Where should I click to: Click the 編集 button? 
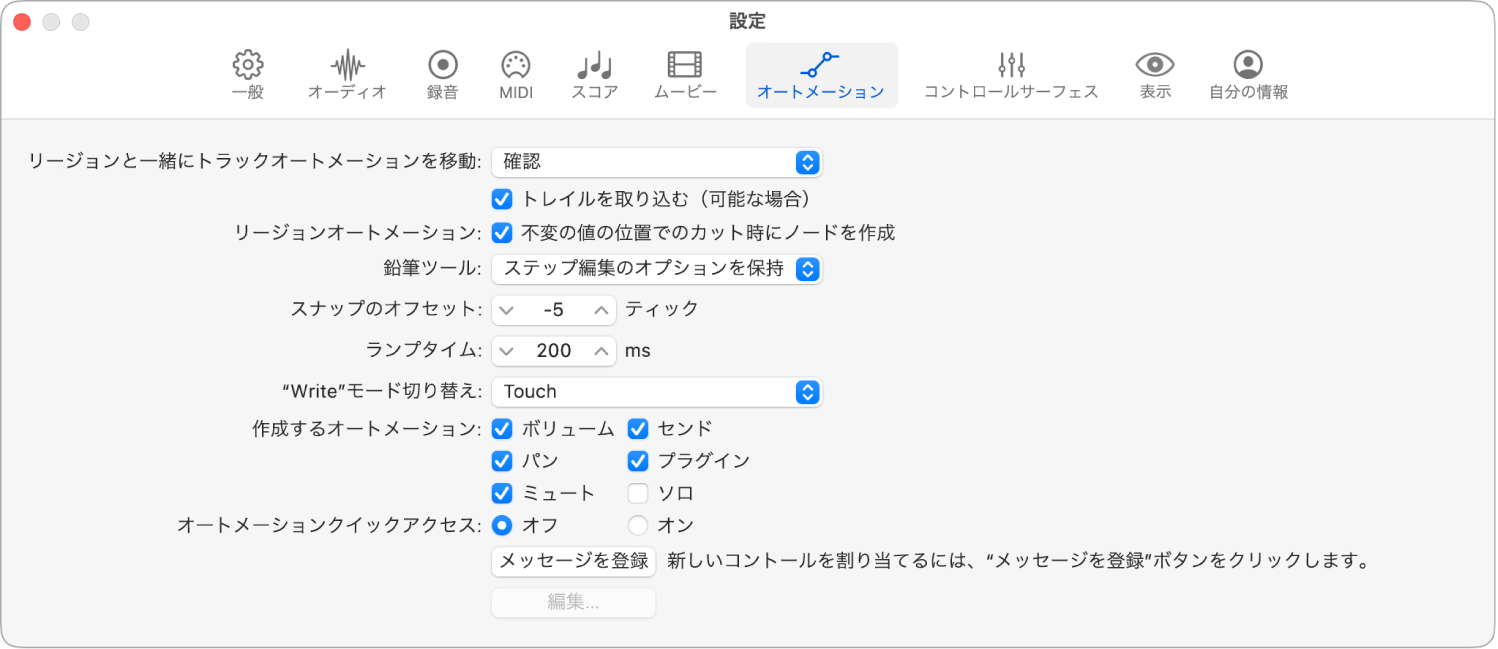[573, 602]
